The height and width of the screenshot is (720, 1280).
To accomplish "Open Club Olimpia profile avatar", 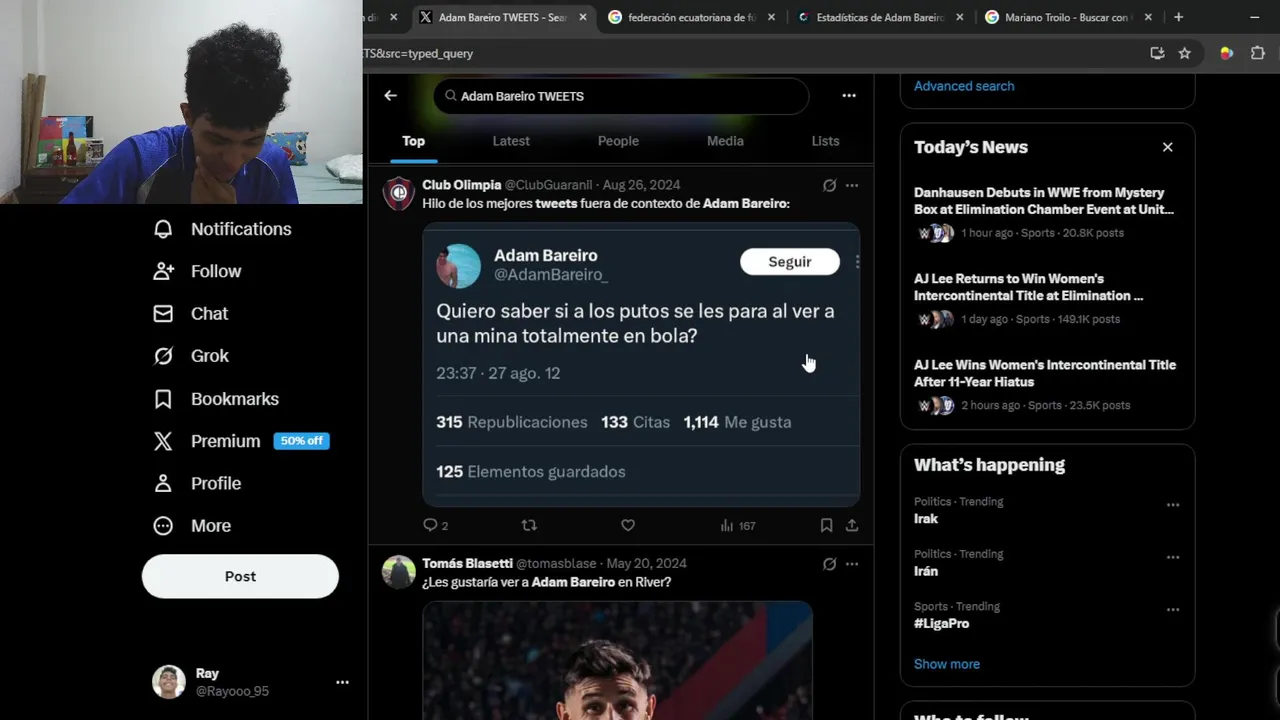I will [x=399, y=193].
